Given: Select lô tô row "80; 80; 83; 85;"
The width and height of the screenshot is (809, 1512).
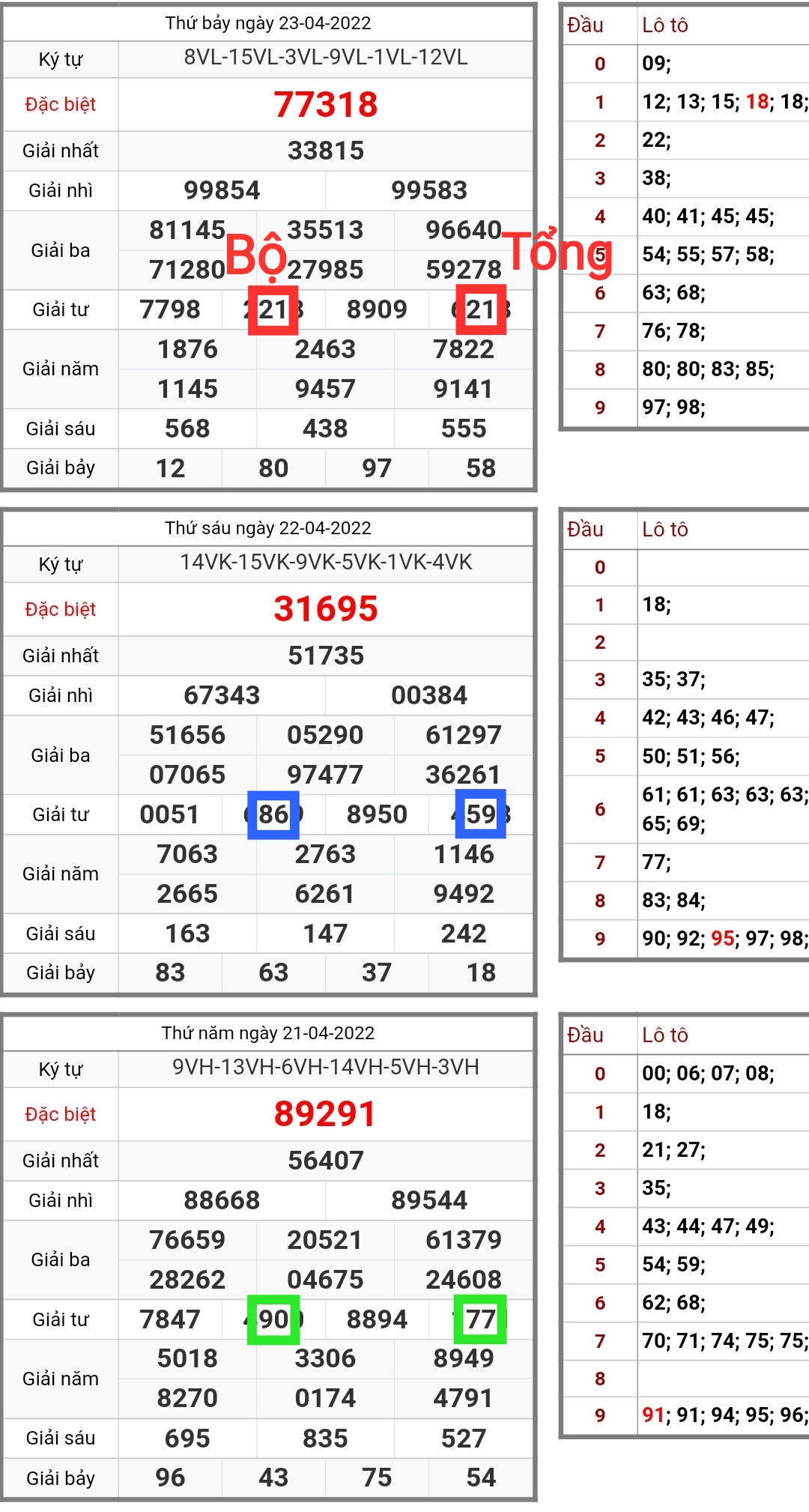Looking at the screenshot, I should [x=709, y=369].
